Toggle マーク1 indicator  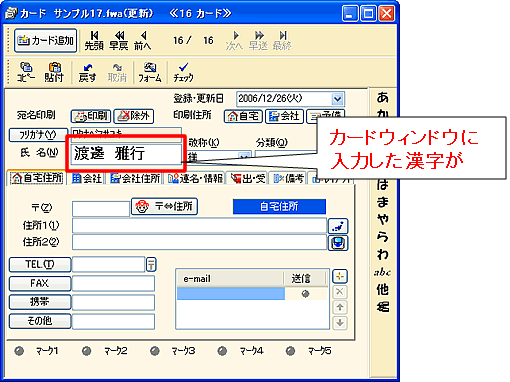19,351
